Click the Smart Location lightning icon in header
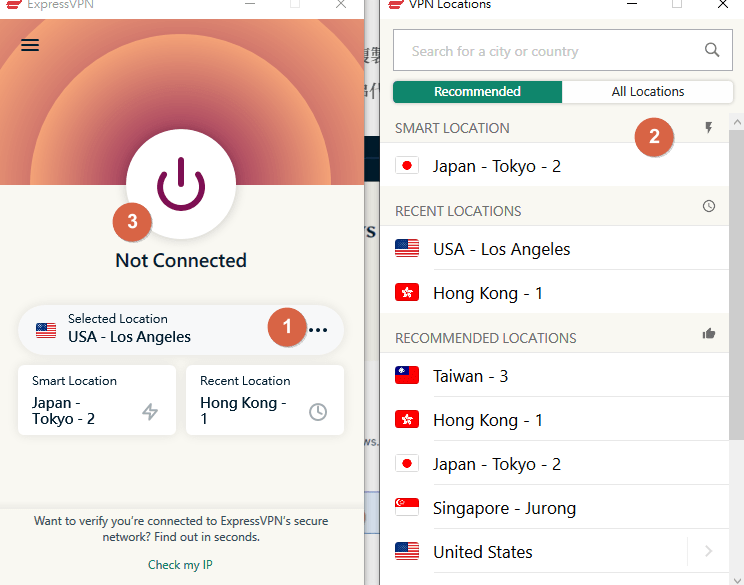This screenshot has width=744, height=585. [708, 128]
